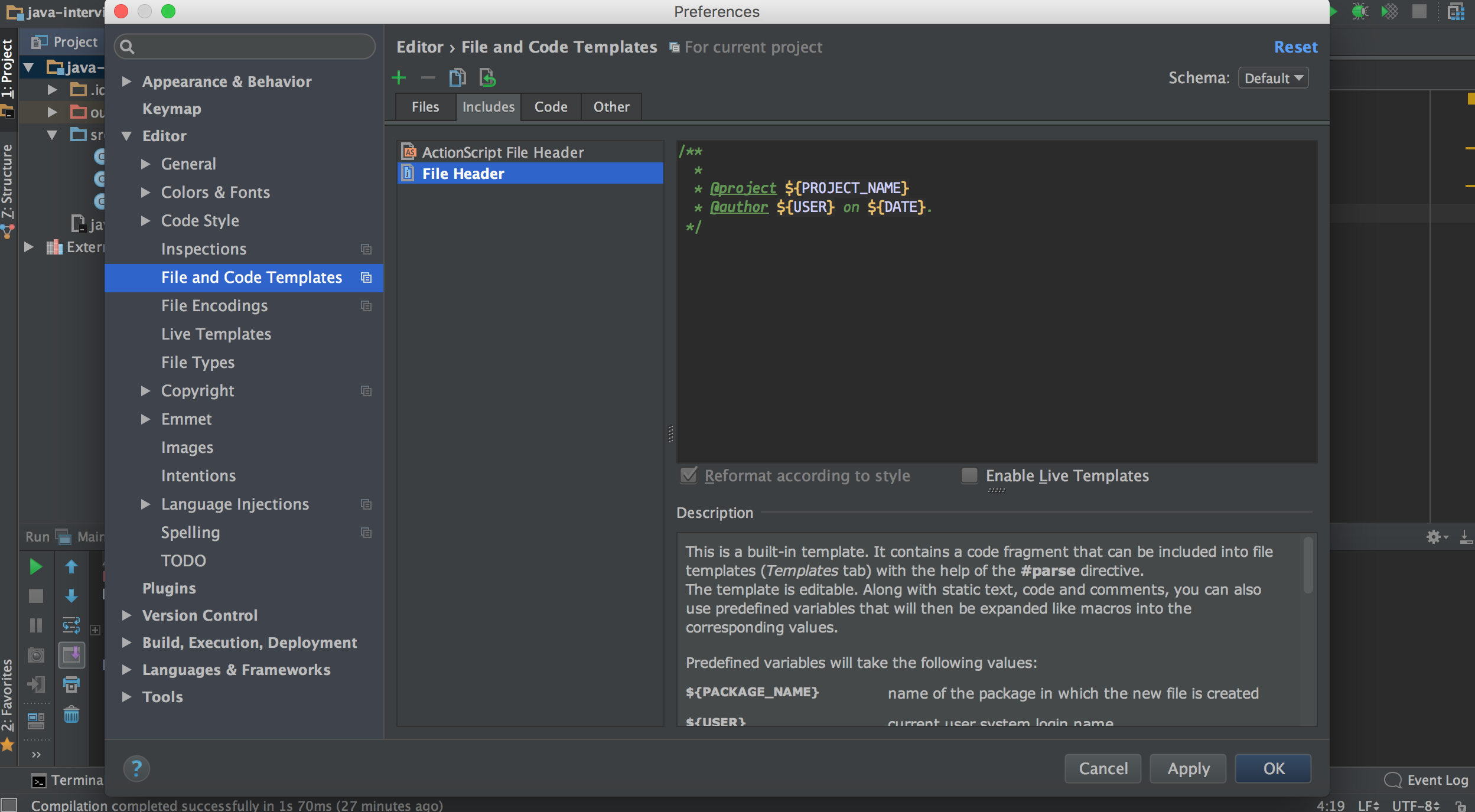Click the Terminal tool window button
The image size is (1475, 812).
tap(67, 780)
